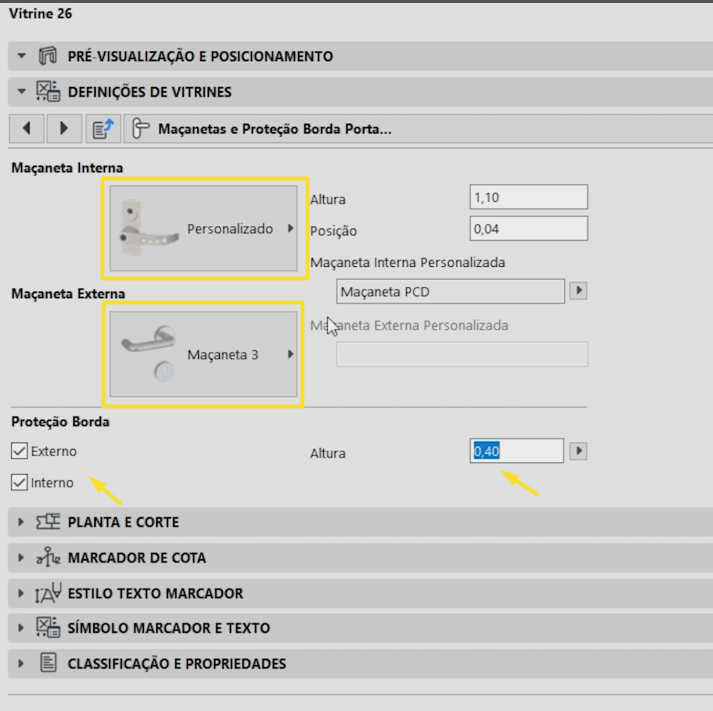Open the settings page list icon
Image resolution: width=713 pixels, height=711 pixels.
coord(103,129)
